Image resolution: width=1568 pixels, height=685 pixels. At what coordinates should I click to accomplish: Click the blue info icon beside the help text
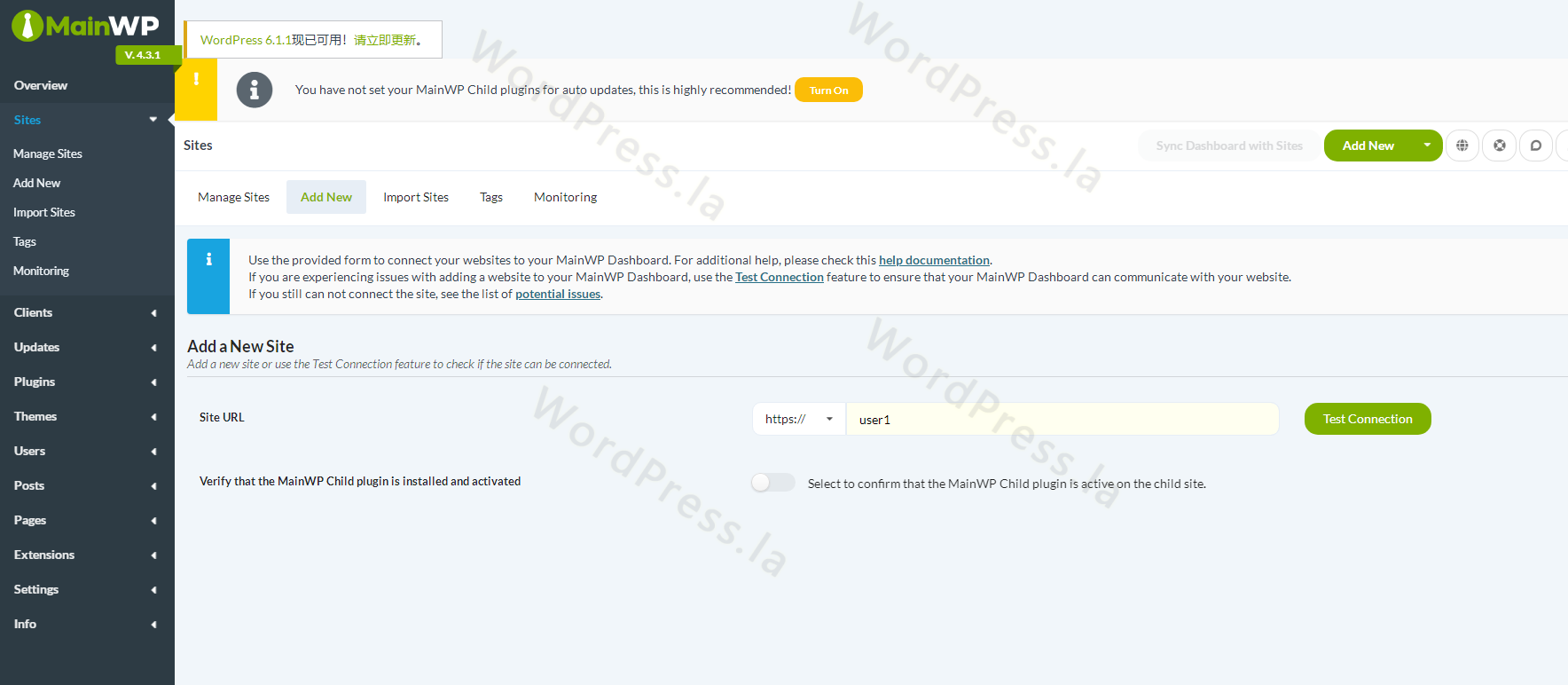[208, 260]
